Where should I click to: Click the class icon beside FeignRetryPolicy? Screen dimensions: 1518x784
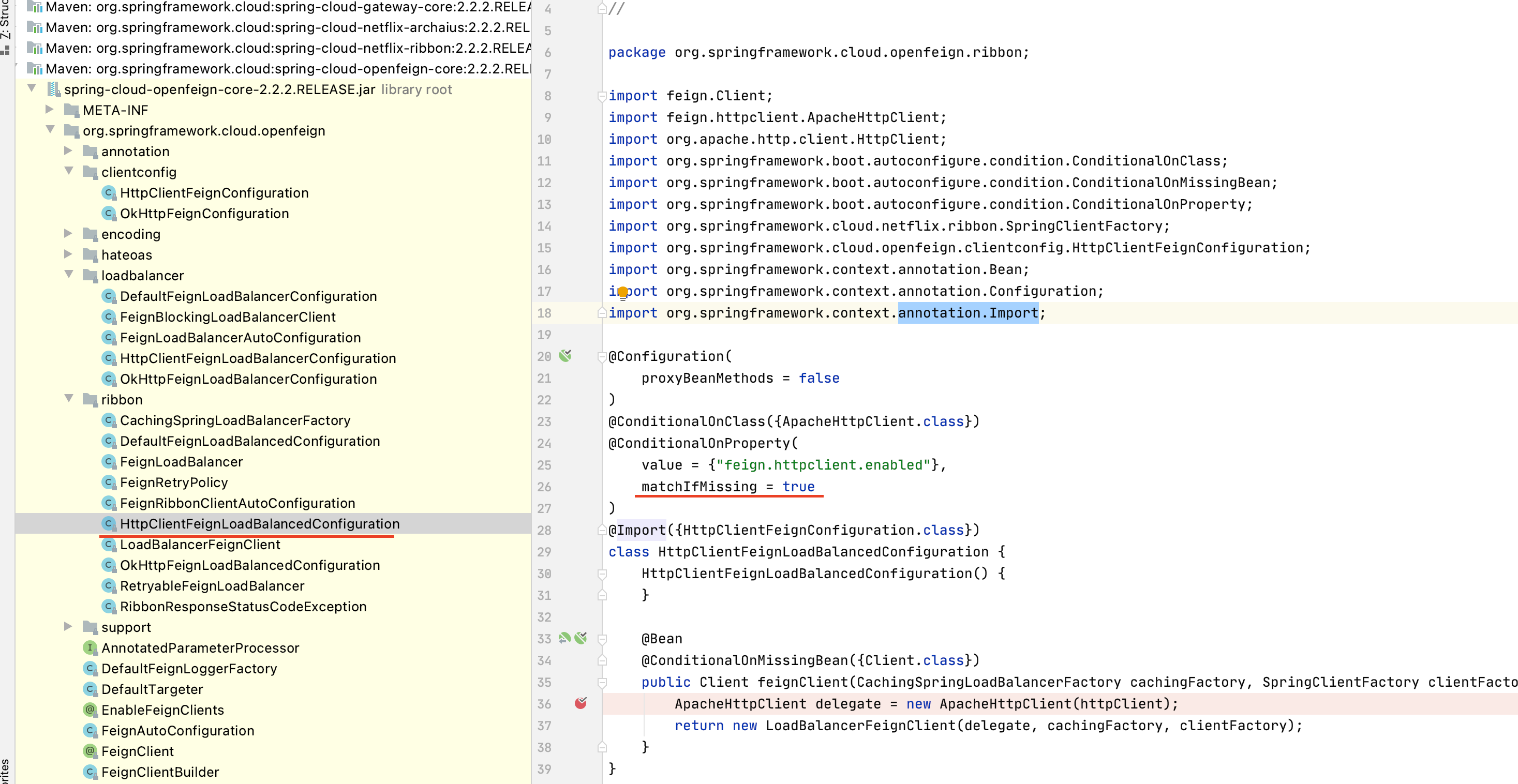tap(109, 482)
